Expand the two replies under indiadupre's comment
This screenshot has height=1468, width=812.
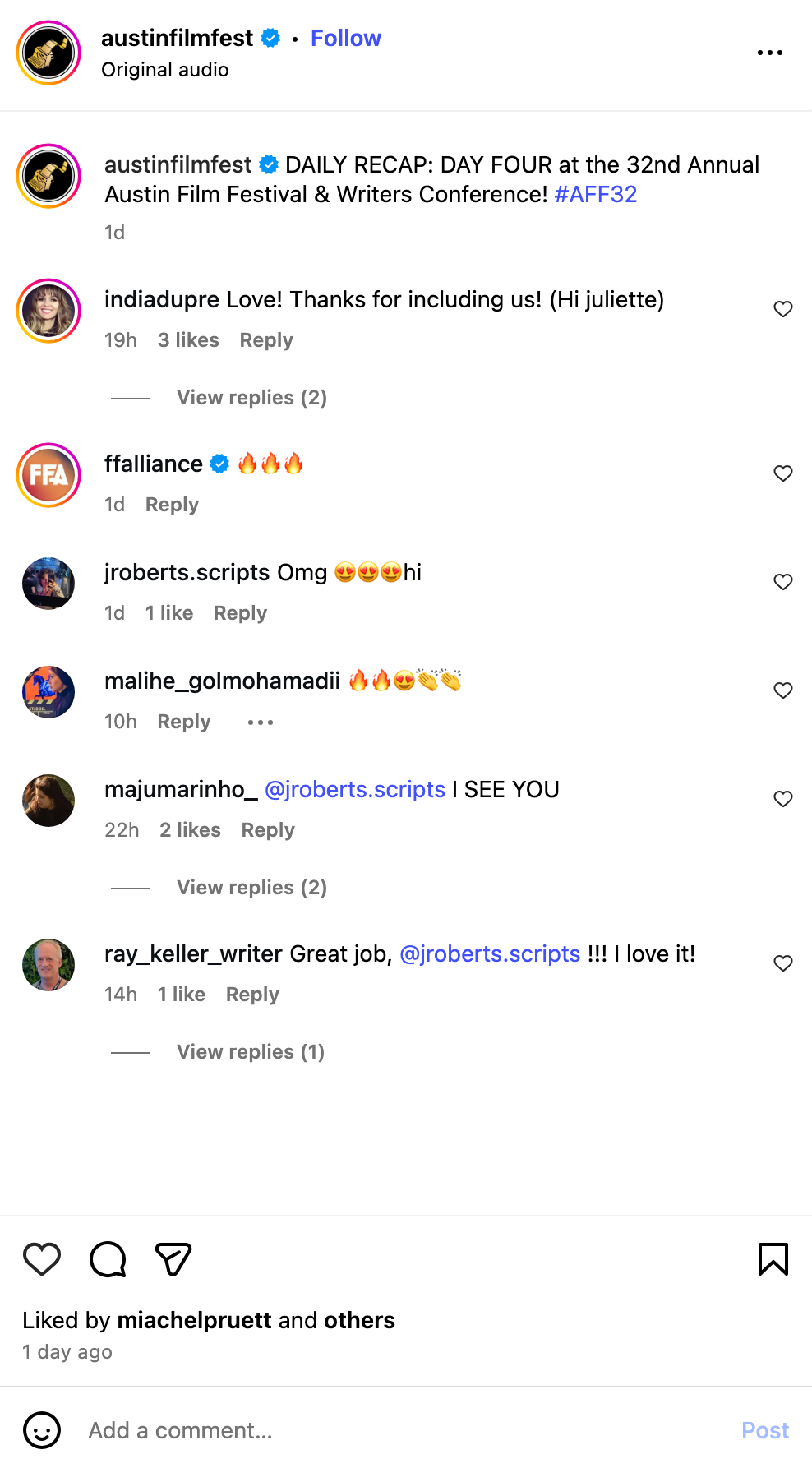tap(251, 398)
